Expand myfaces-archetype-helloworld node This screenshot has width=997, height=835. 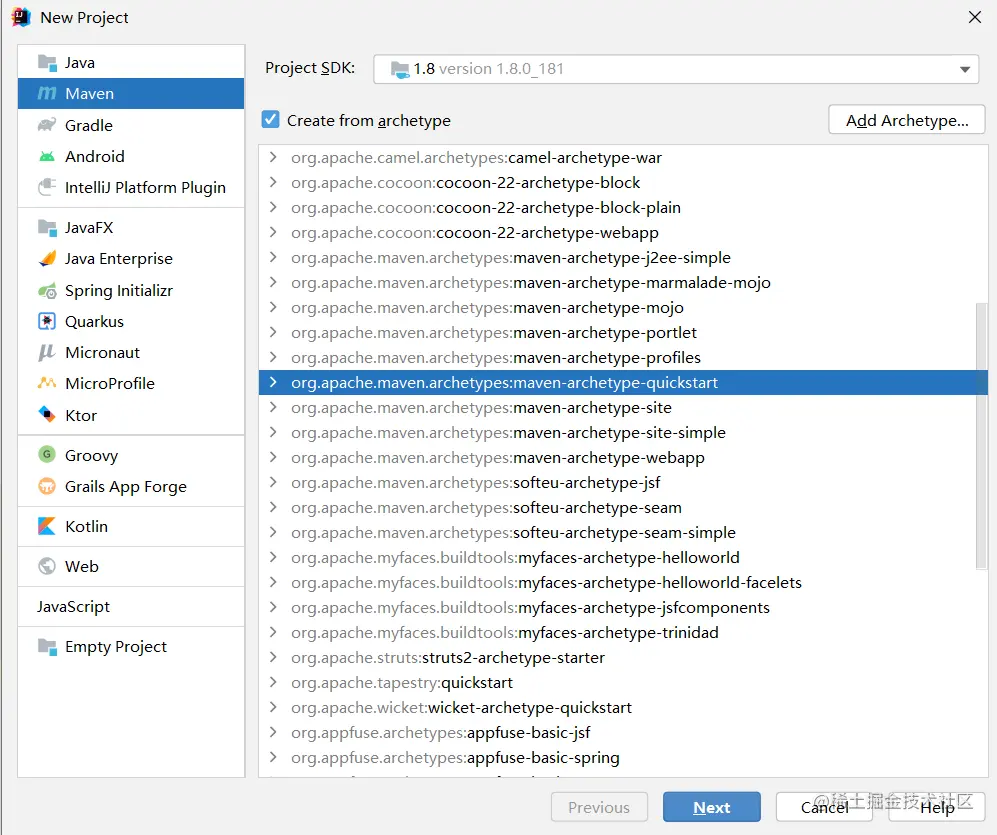point(273,557)
